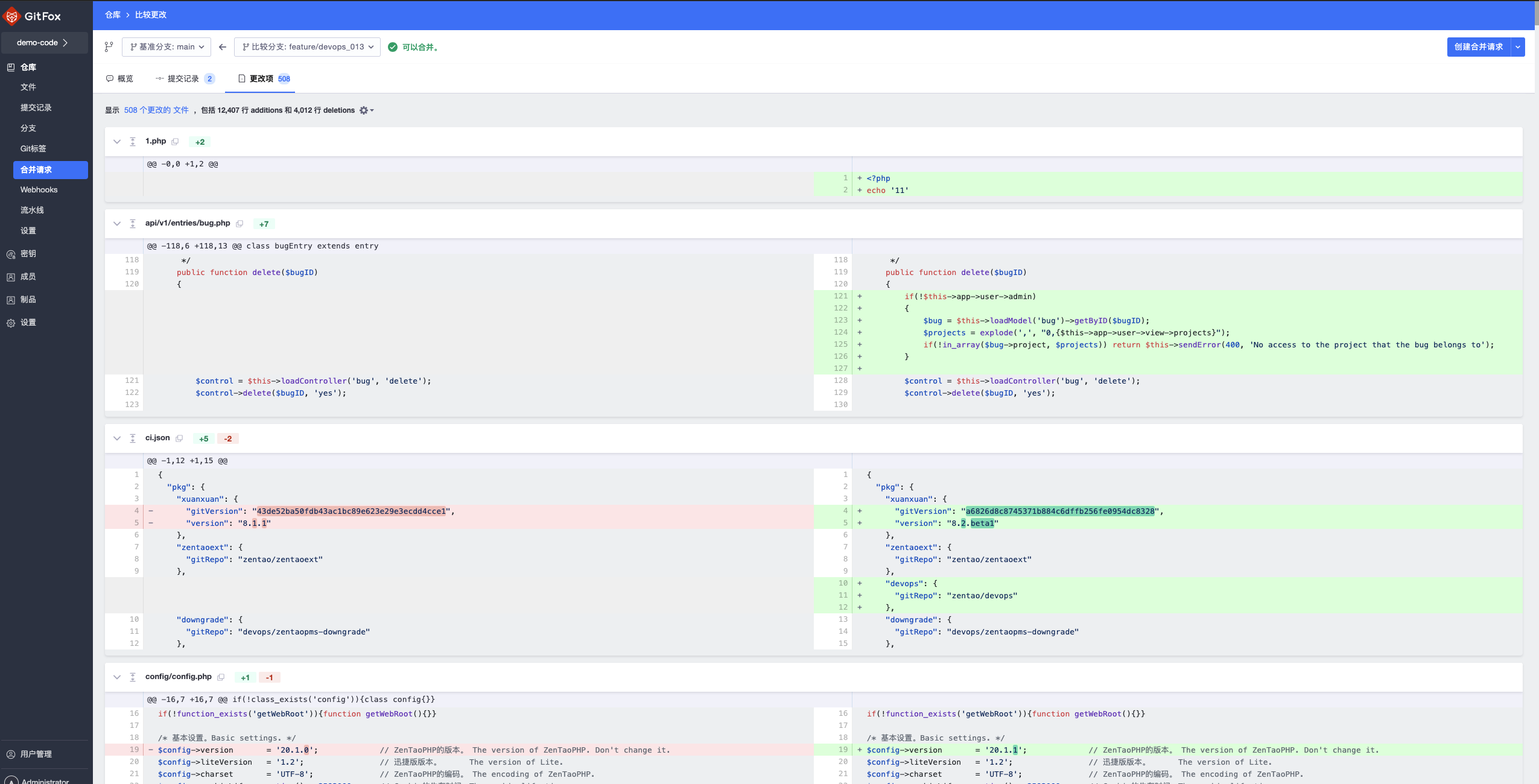Viewport: 1539px width, 784px height.
Task: Click the swap branches arrow icon
Action: click(223, 47)
